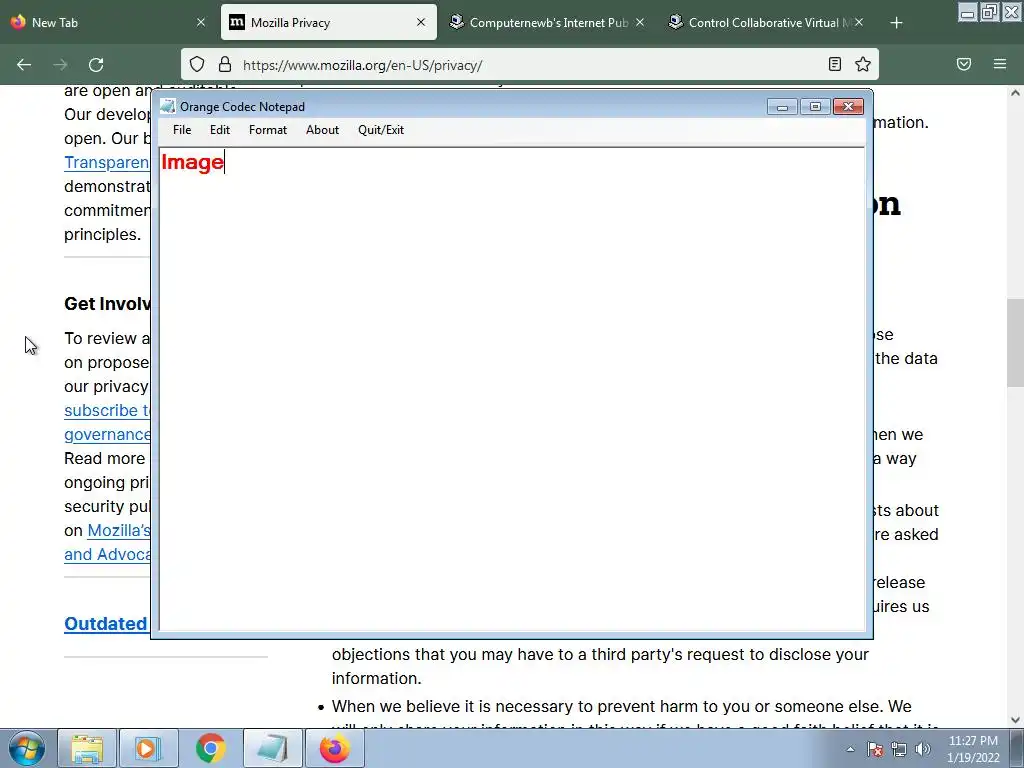Restore down the Firefox browser window

point(989,12)
